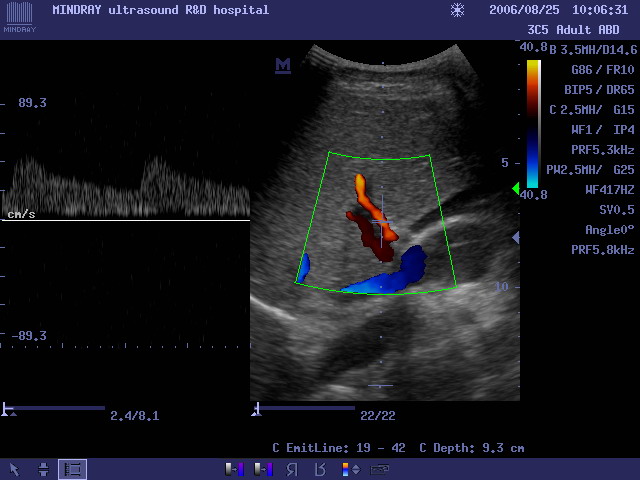Click the 'SV0.5' sample volume value
Screen dimensions: 640x480
coord(617,210)
